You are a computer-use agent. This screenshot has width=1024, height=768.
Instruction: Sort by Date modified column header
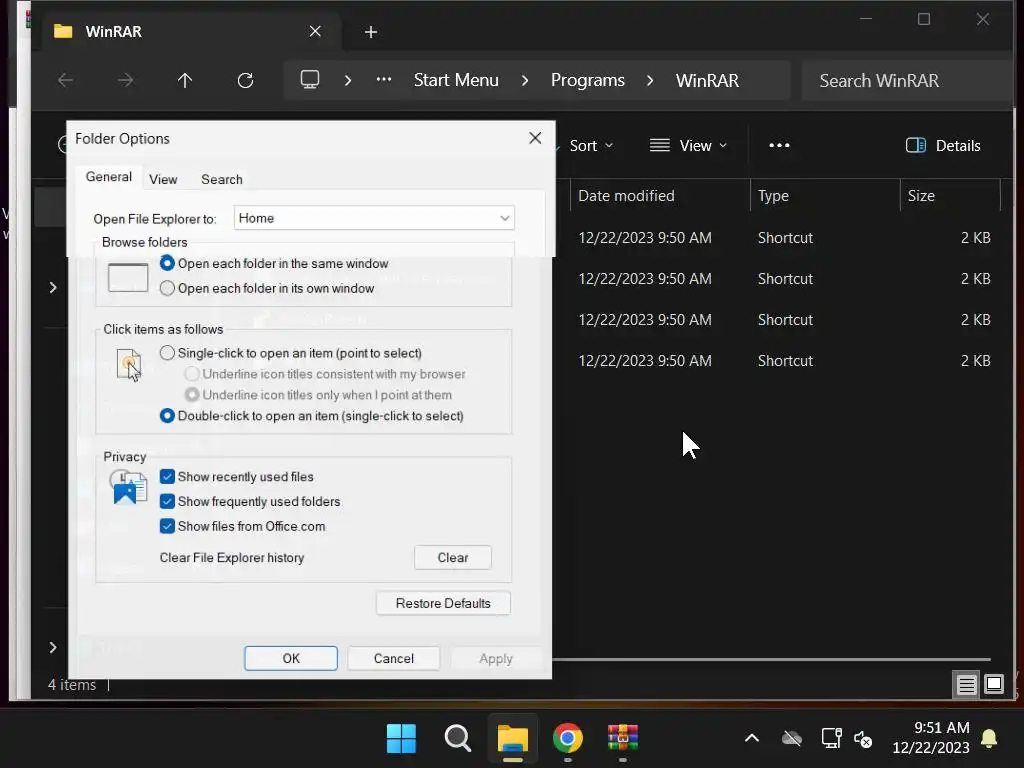click(x=660, y=195)
